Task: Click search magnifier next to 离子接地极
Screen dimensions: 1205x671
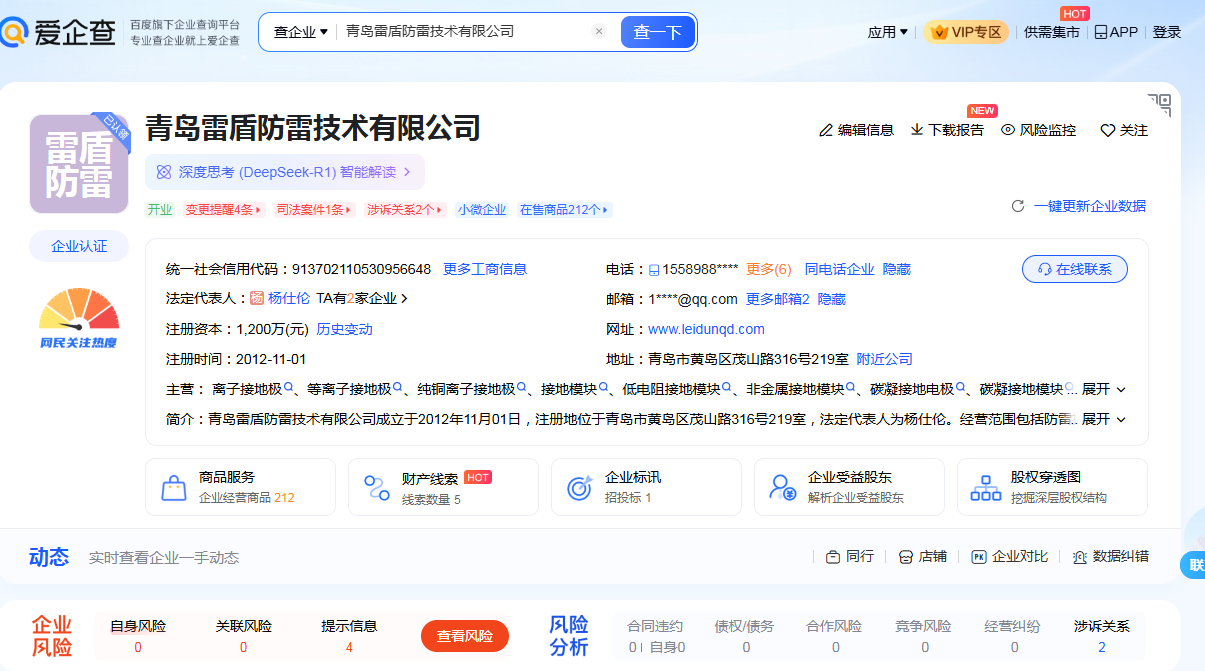Action: coord(289,388)
